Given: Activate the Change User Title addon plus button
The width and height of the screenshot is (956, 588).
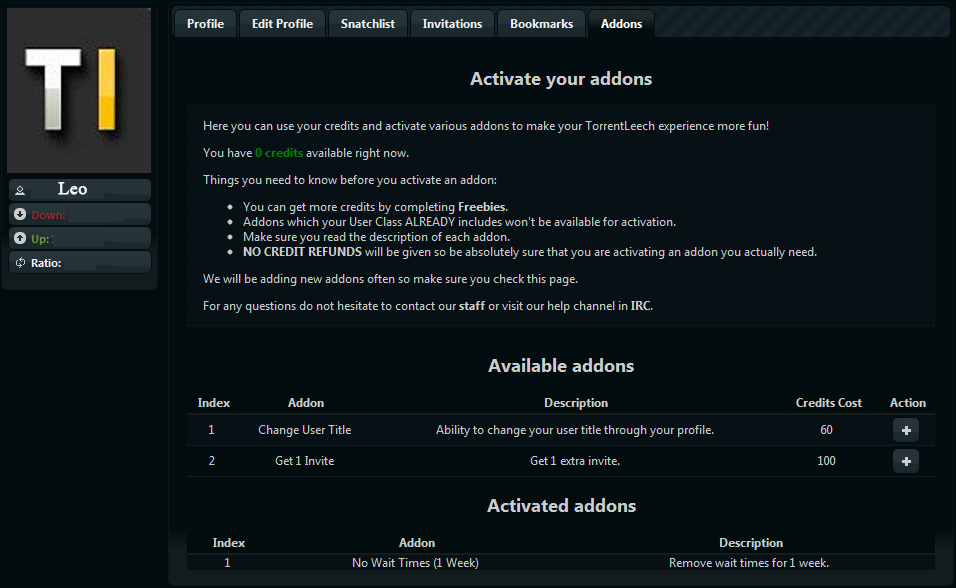Looking at the screenshot, I should pos(906,430).
